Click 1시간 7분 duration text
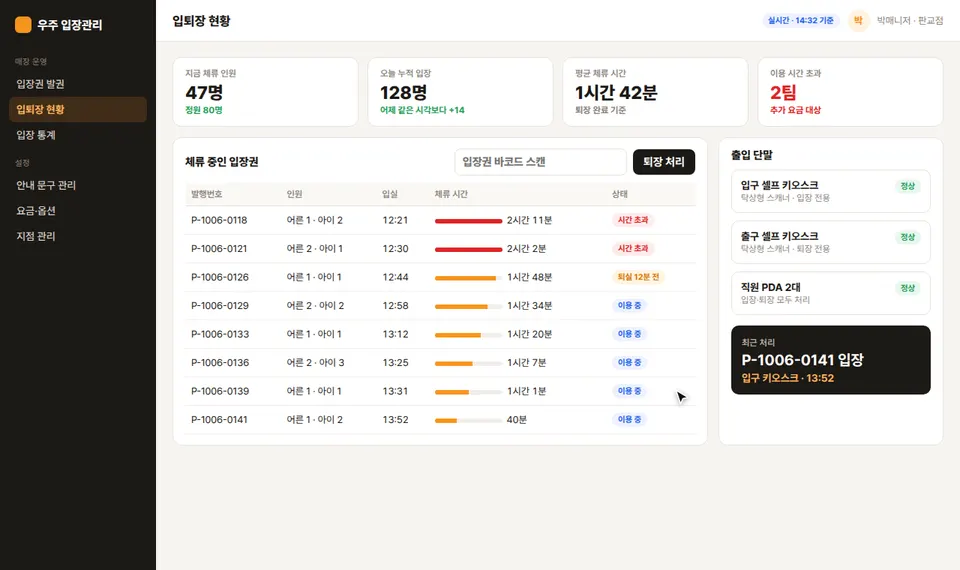The image size is (960, 570). (527, 362)
